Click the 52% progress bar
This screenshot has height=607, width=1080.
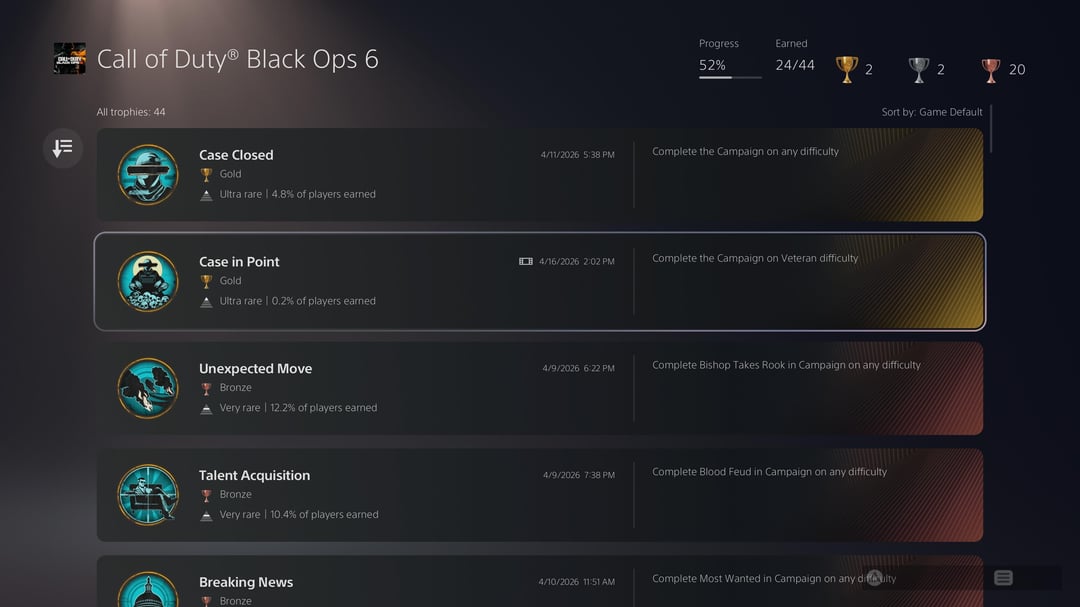point(730,77)
